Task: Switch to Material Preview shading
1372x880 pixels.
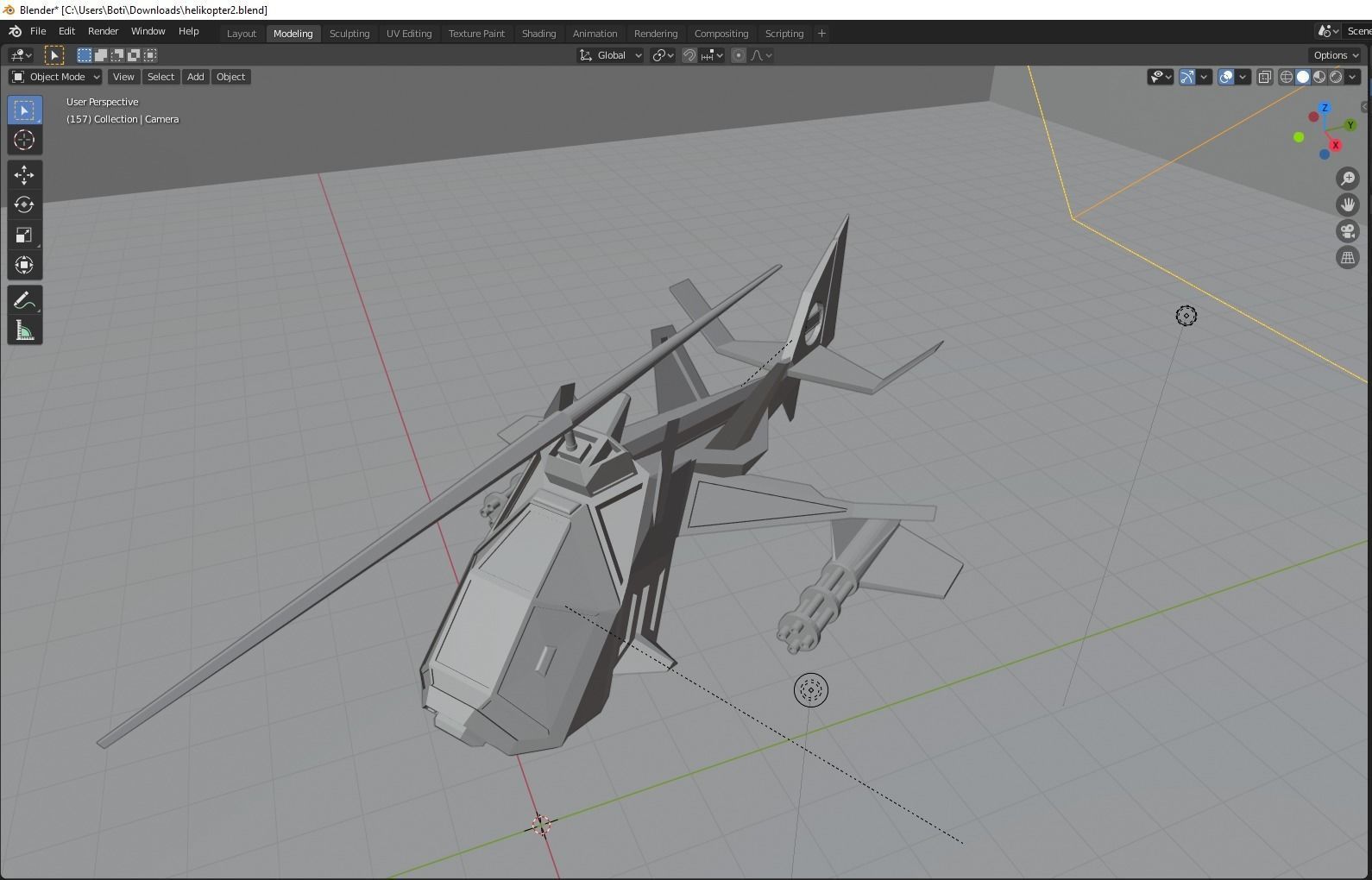Action: pos(1319,77)
